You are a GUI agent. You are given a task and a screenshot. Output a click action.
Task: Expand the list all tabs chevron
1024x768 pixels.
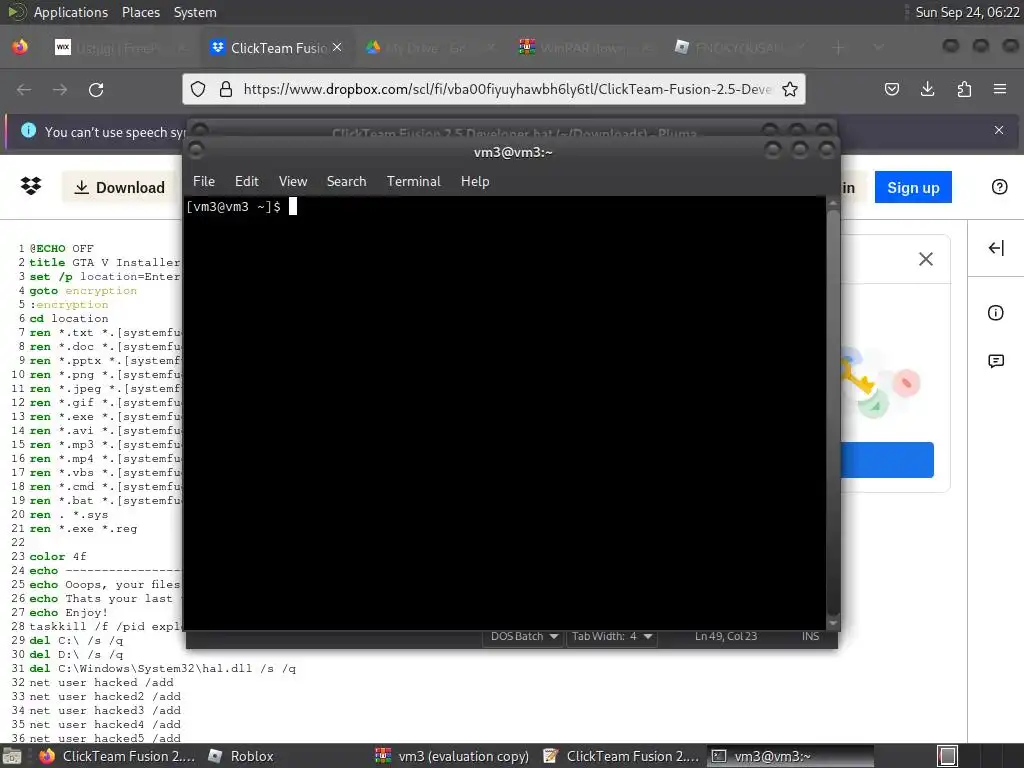tap(878, 48)
